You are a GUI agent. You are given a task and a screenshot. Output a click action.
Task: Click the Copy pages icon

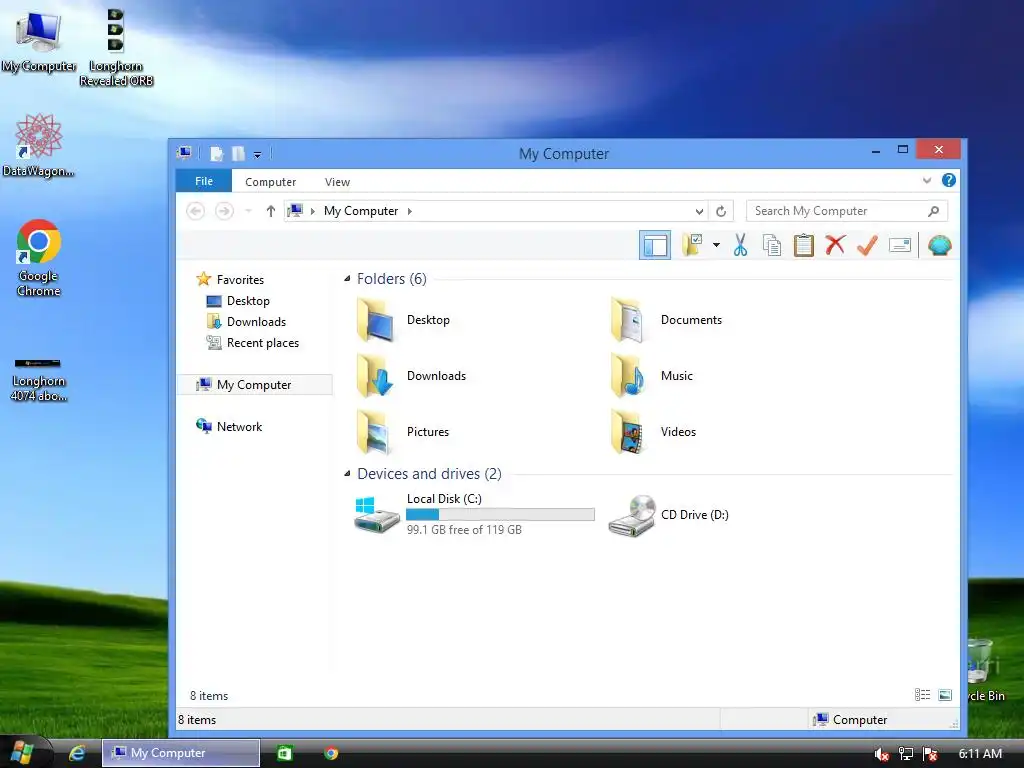point(772,246)
